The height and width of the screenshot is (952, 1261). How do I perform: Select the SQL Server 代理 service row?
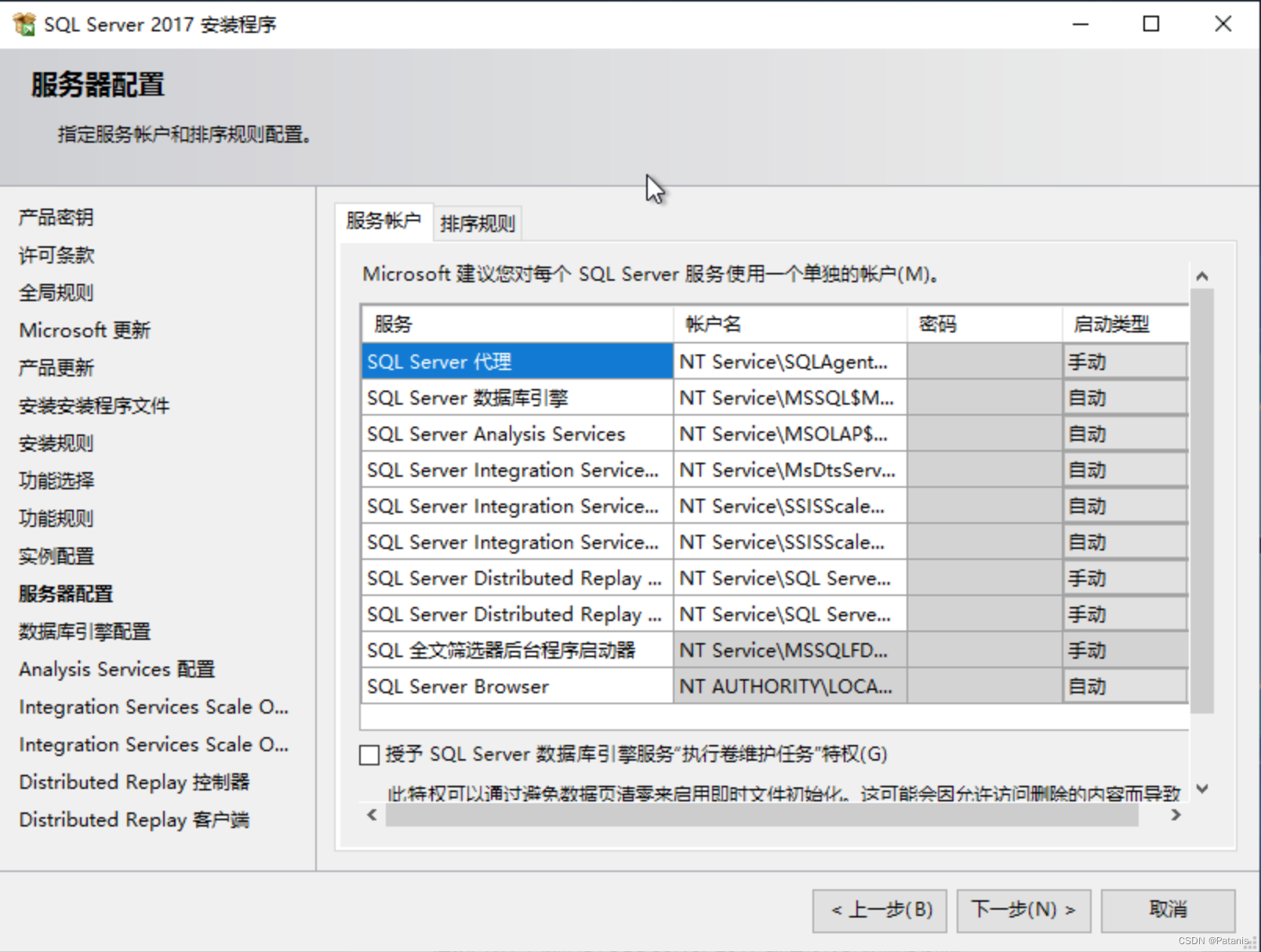518,362
